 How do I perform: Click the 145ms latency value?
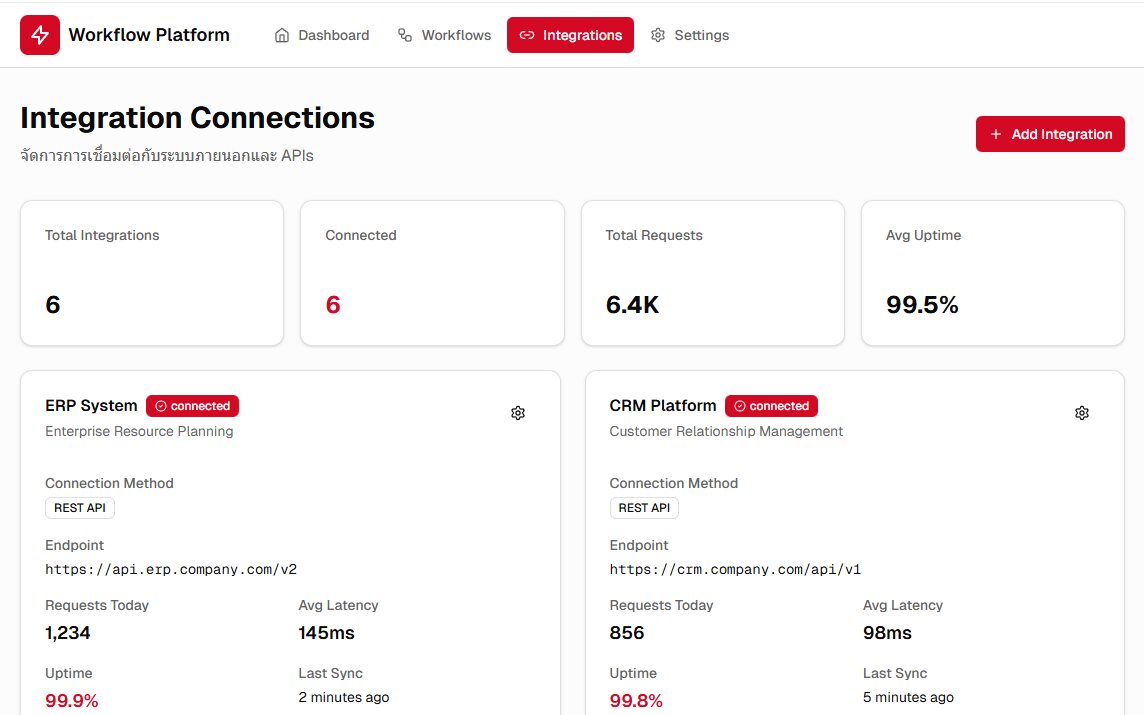326,633
